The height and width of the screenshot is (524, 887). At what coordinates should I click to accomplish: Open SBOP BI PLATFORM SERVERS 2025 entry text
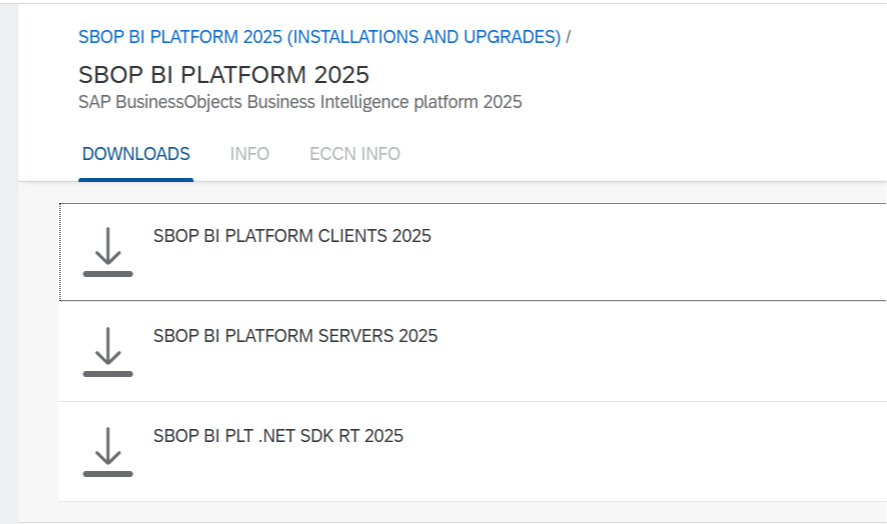click(295, 336)
